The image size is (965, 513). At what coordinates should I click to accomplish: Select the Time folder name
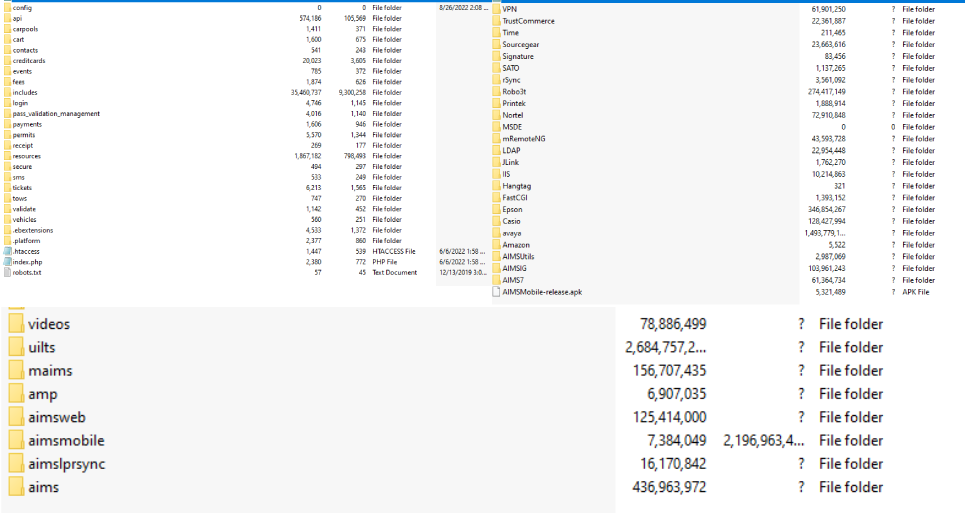pos(510,33)
